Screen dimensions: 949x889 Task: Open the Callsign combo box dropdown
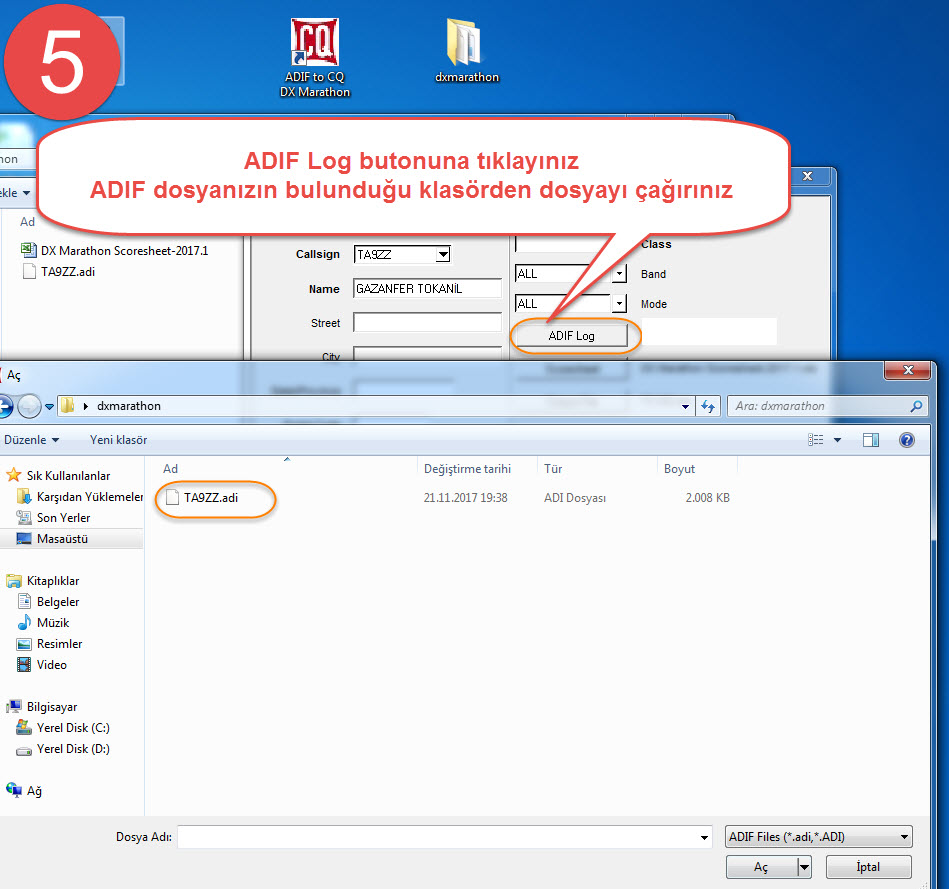443,254
